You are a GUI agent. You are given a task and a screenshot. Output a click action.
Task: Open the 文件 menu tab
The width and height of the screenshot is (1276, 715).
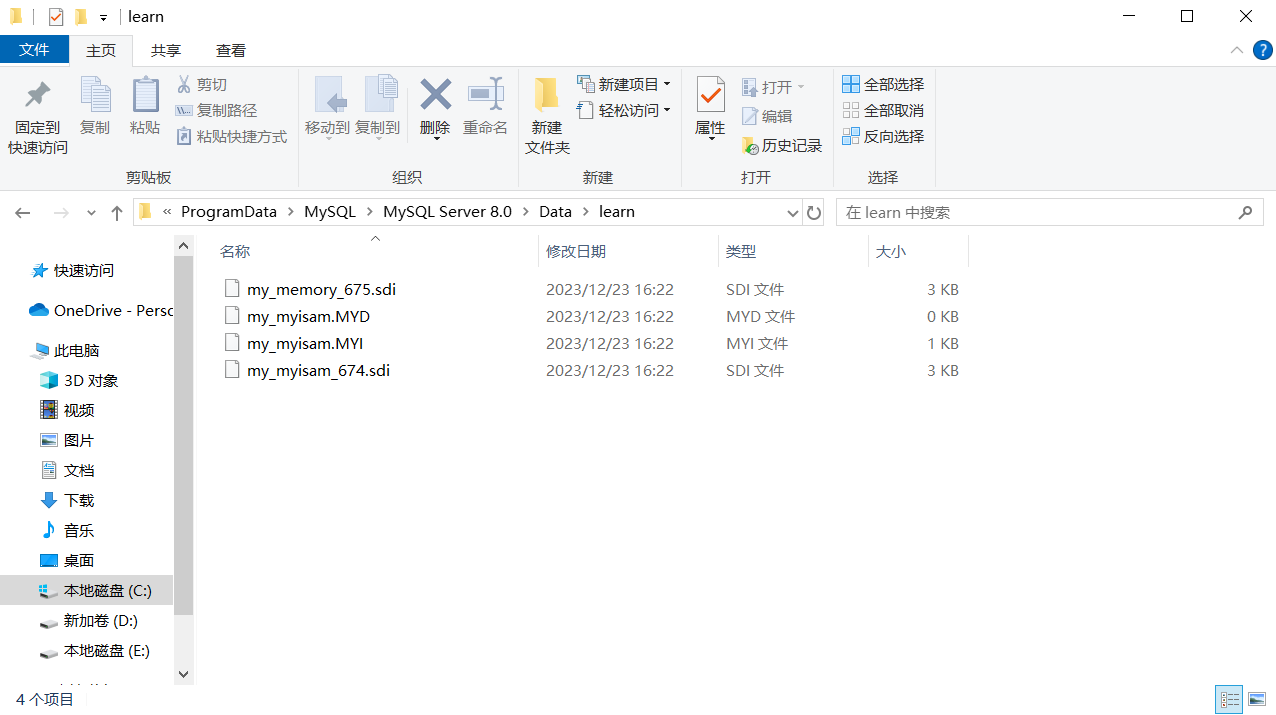click(34, 50)
